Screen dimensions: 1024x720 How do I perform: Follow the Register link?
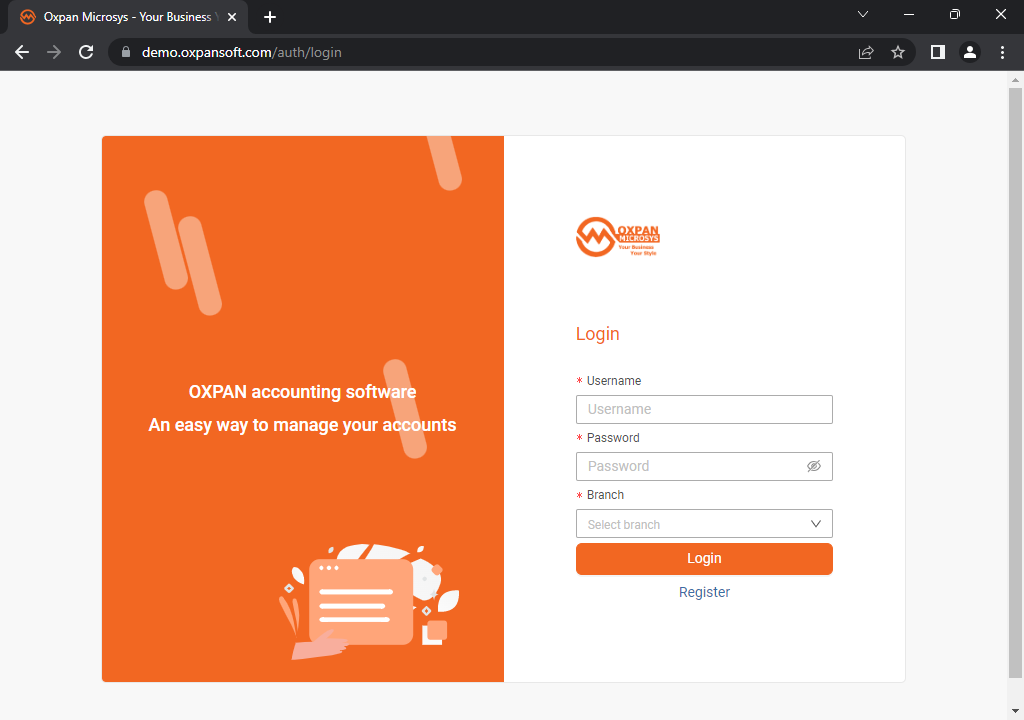704,592
